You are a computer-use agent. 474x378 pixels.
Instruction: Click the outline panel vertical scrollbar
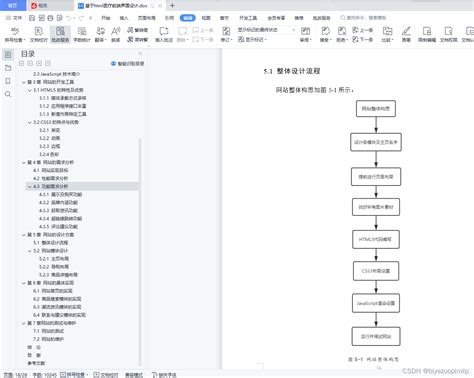[140, 252]
